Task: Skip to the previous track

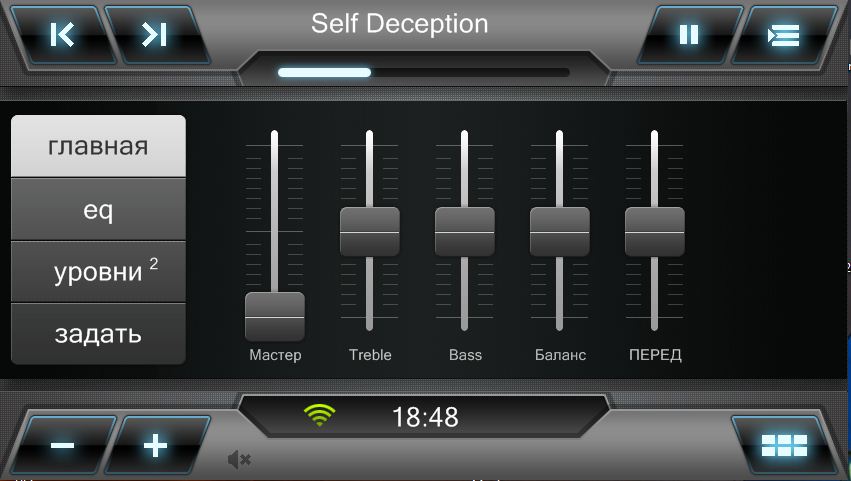Action: (62, 35)
